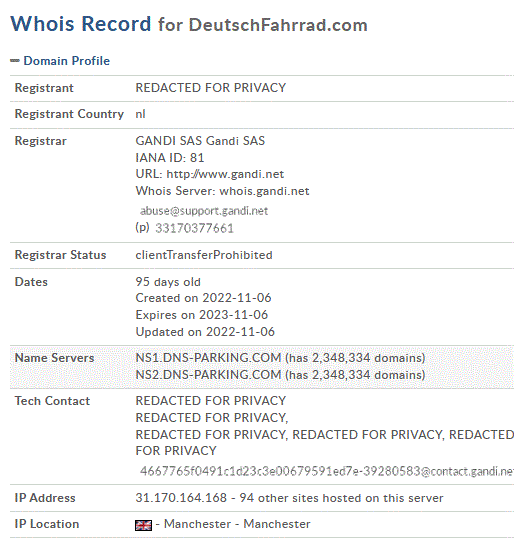
Task: Click the Tech Contact row label
Action: [52, 401]
